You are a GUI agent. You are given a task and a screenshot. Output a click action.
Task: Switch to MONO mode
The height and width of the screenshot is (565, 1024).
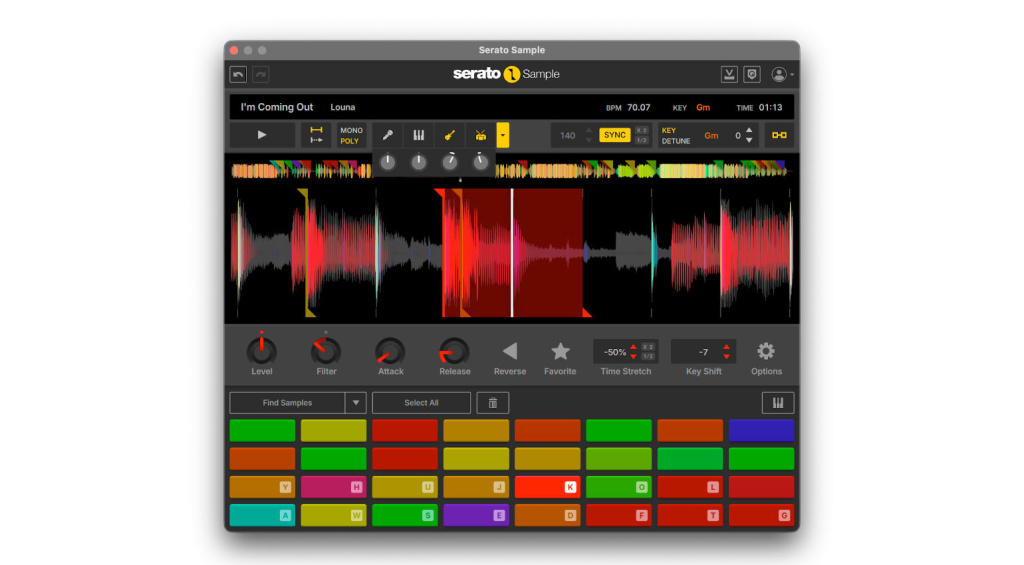(x=351, y=131)
